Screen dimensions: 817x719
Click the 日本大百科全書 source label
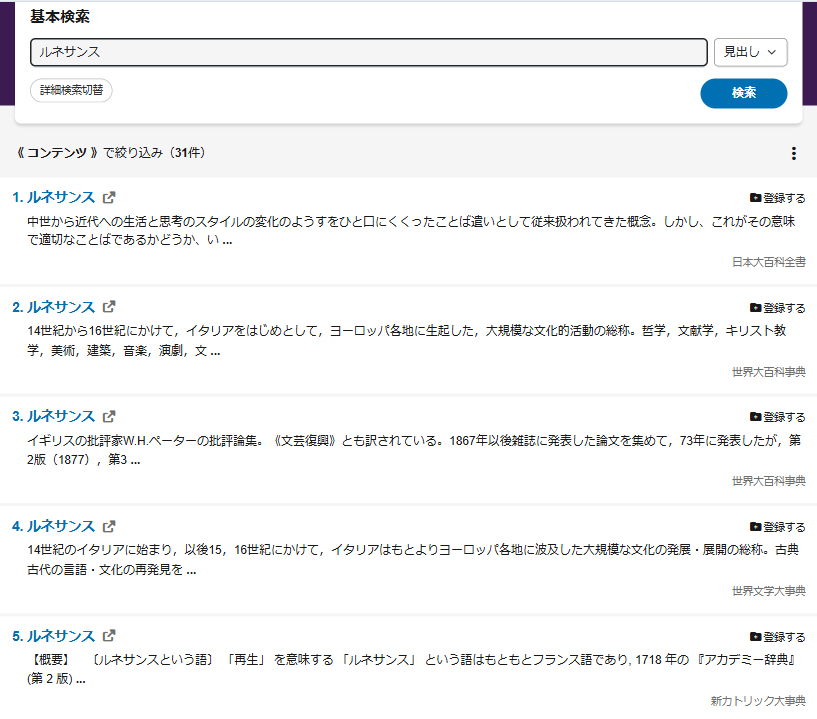(x=769, y=262)
